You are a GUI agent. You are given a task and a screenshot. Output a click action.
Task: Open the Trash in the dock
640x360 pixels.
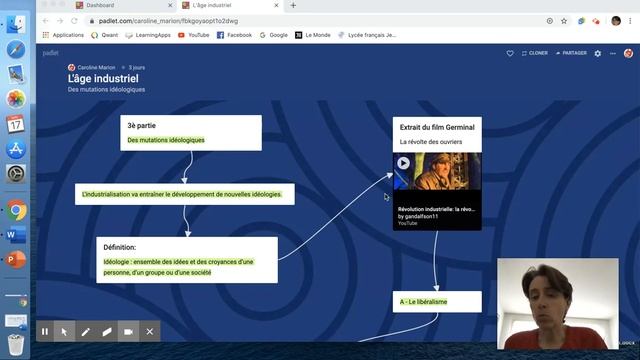(16, 344)
